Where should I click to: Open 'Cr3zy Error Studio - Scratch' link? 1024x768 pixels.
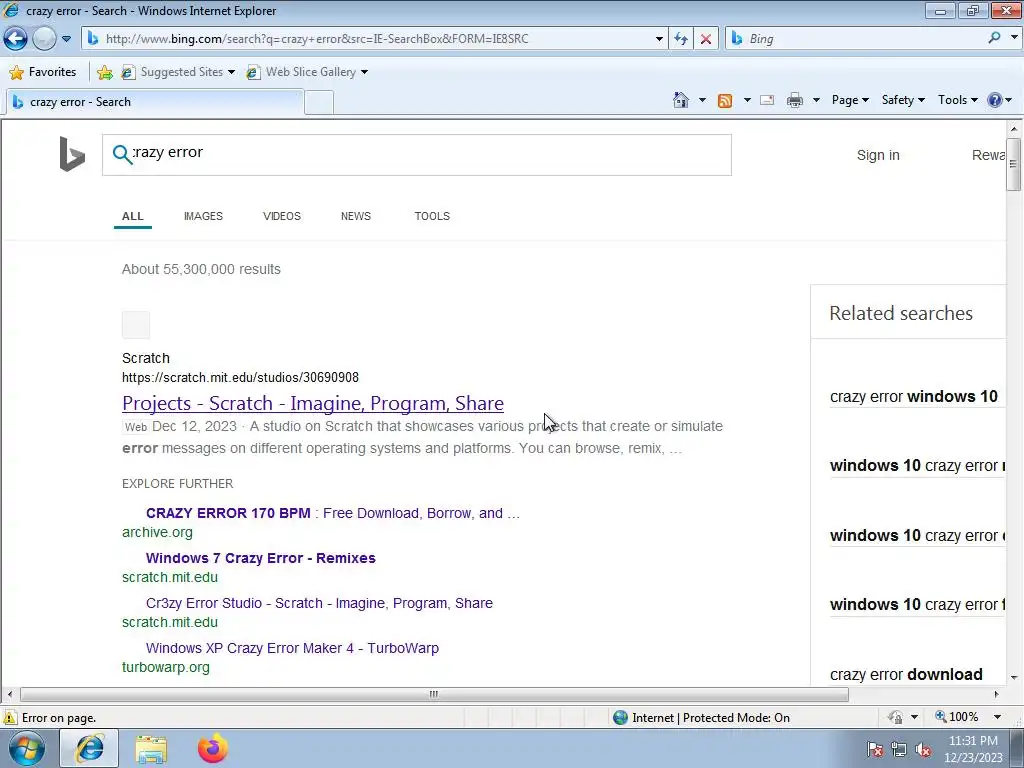[x=319, y=603]
